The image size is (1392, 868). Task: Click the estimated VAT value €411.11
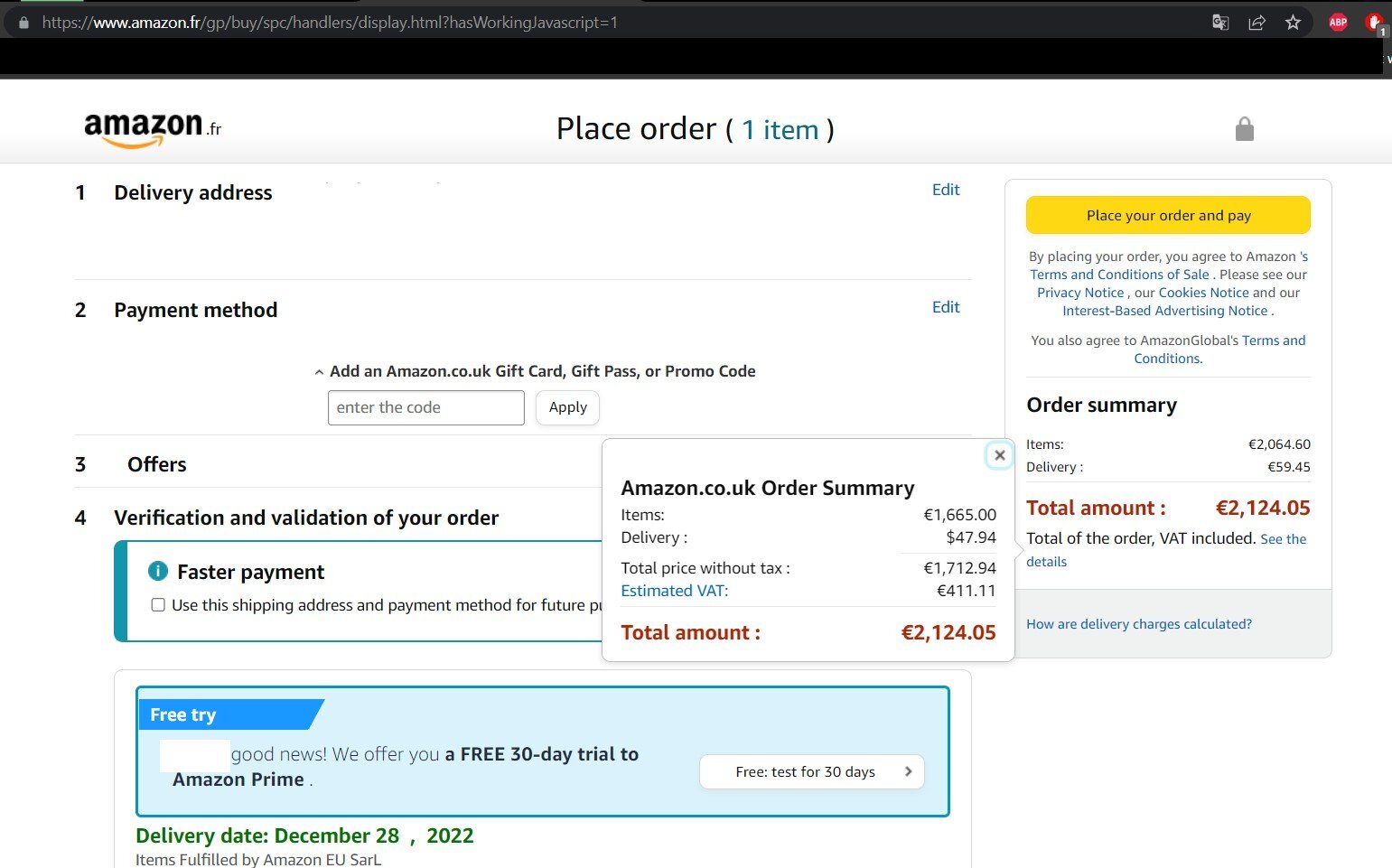click(x=966, y=591)
